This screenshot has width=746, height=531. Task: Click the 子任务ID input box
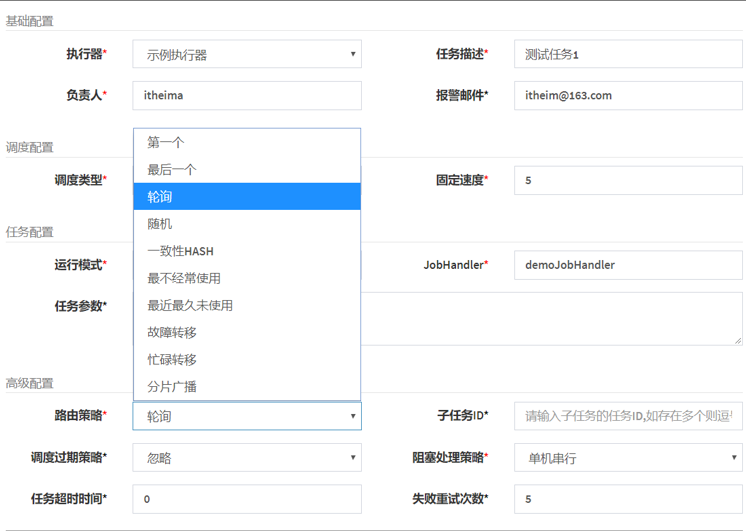628,416
